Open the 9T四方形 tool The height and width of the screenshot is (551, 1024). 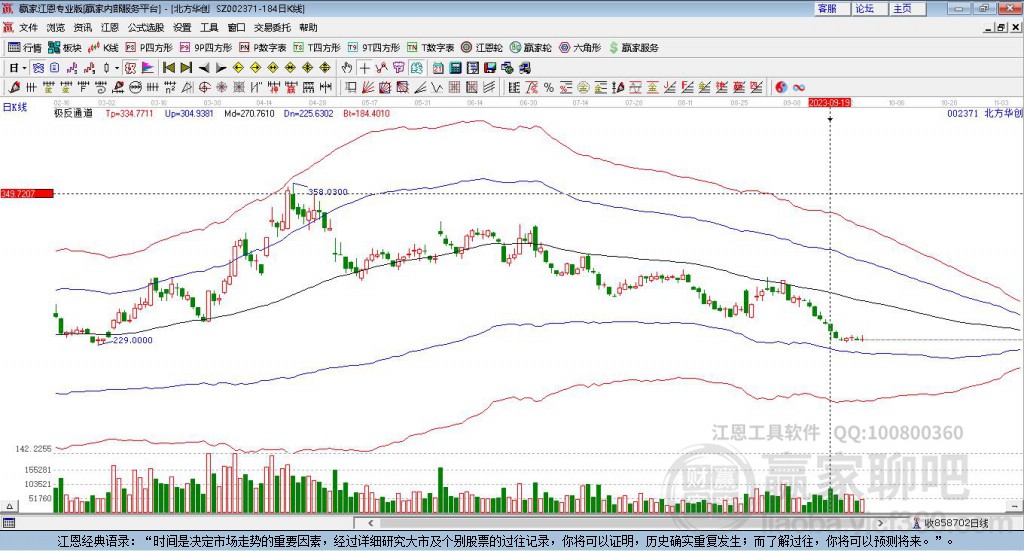[x=374, y=48]
